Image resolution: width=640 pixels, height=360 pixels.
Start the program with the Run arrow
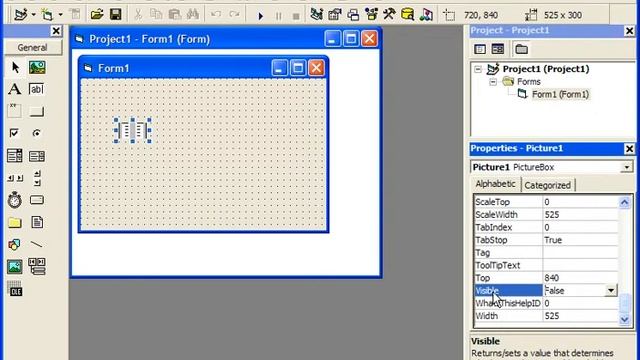pyautogui.click(x=260, y=16)
